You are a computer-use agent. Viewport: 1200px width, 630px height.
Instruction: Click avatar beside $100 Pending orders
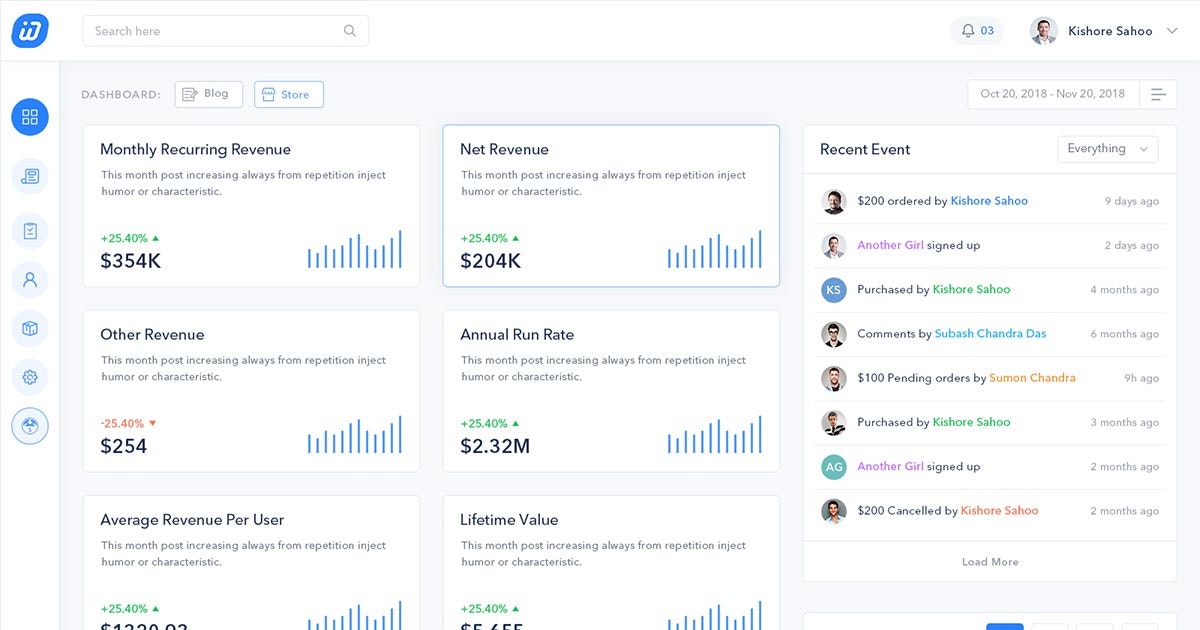pyautogui.click(x=834, y=378)
